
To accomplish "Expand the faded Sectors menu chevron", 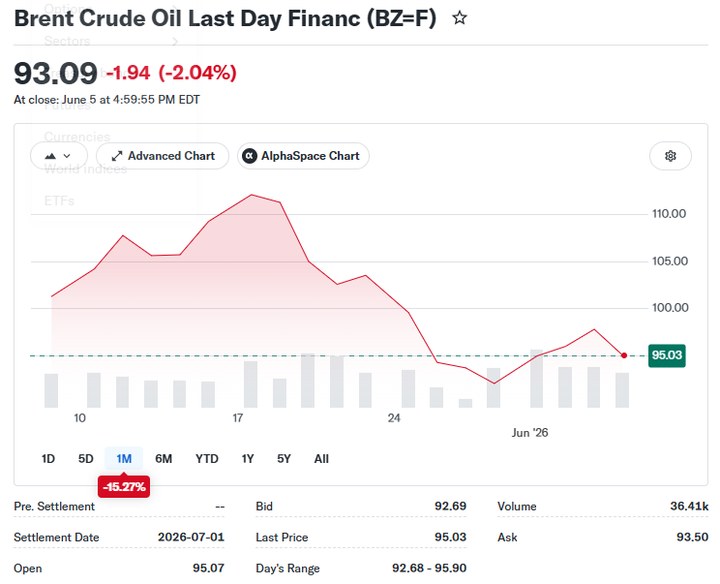I will click(175, 42).
